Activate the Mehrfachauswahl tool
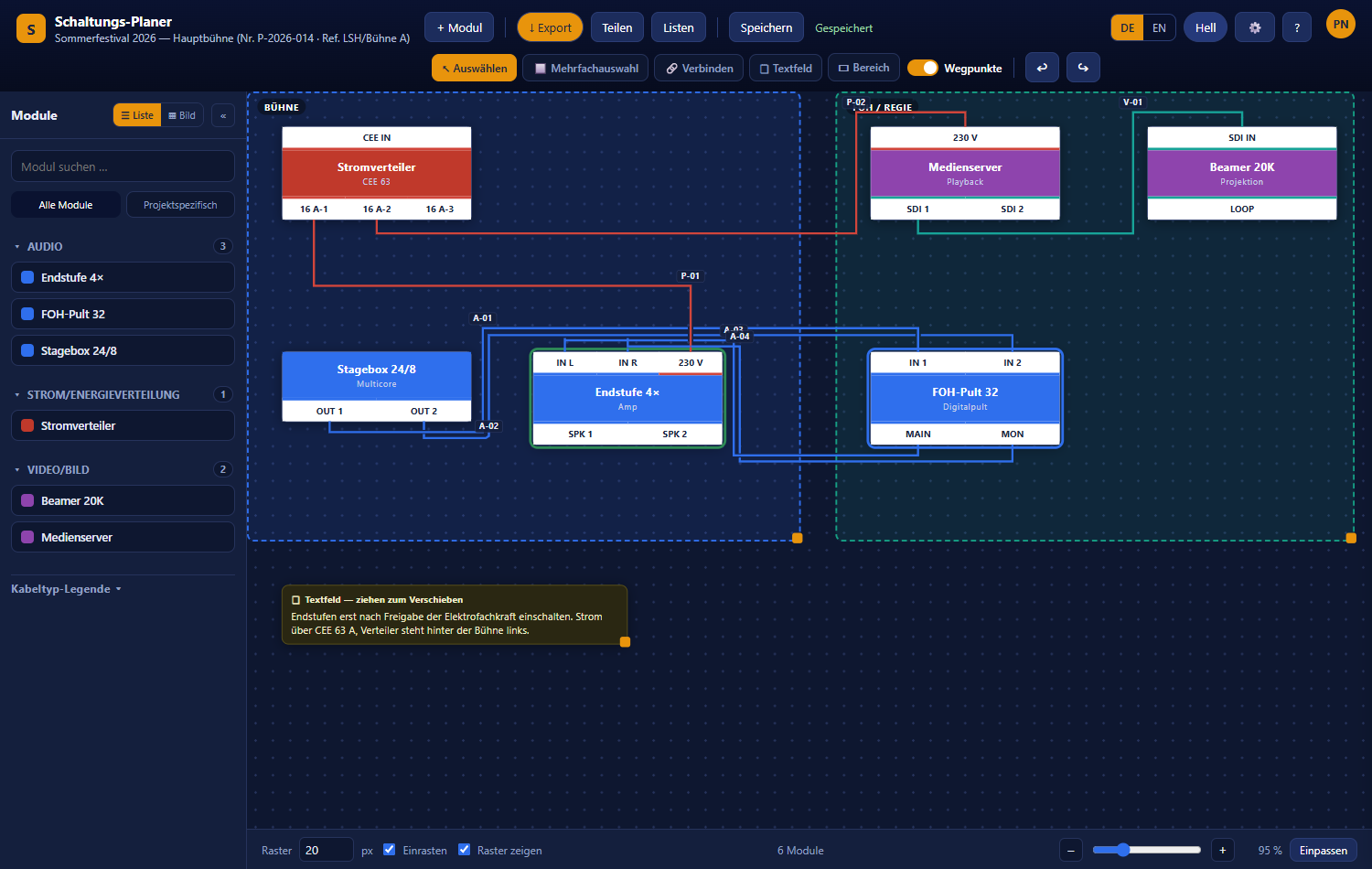1372x869 pixels. point(585,68)
